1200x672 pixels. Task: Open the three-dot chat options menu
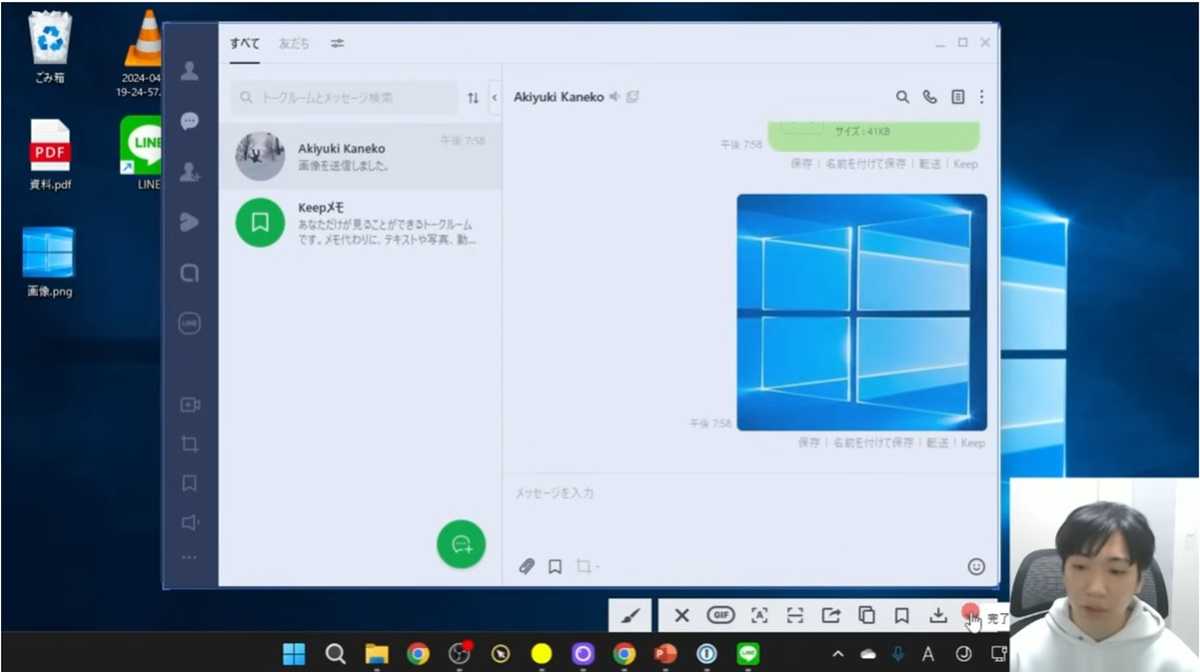click(981, 97)
